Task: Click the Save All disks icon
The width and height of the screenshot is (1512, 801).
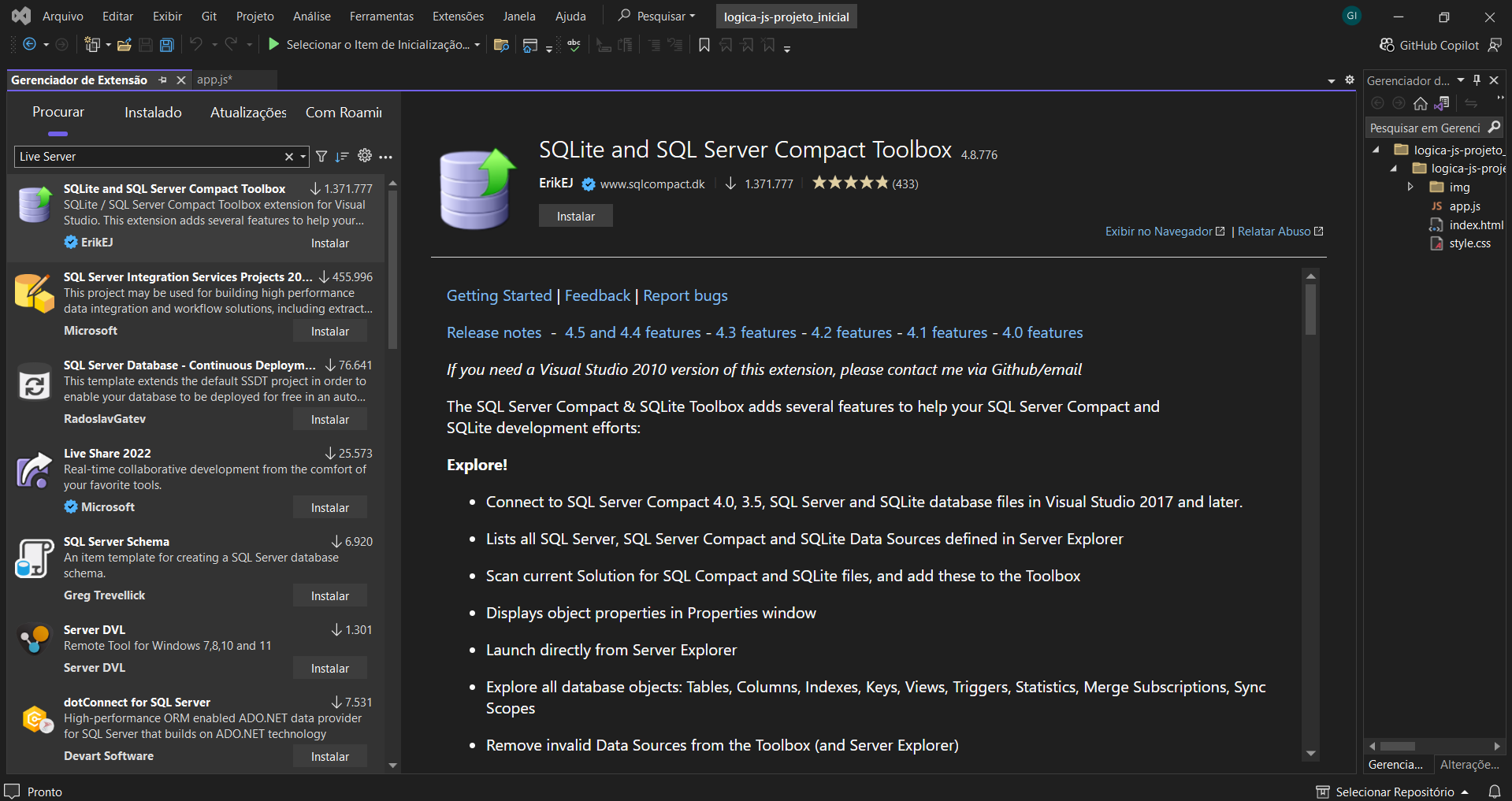Action: coord(166,45)
